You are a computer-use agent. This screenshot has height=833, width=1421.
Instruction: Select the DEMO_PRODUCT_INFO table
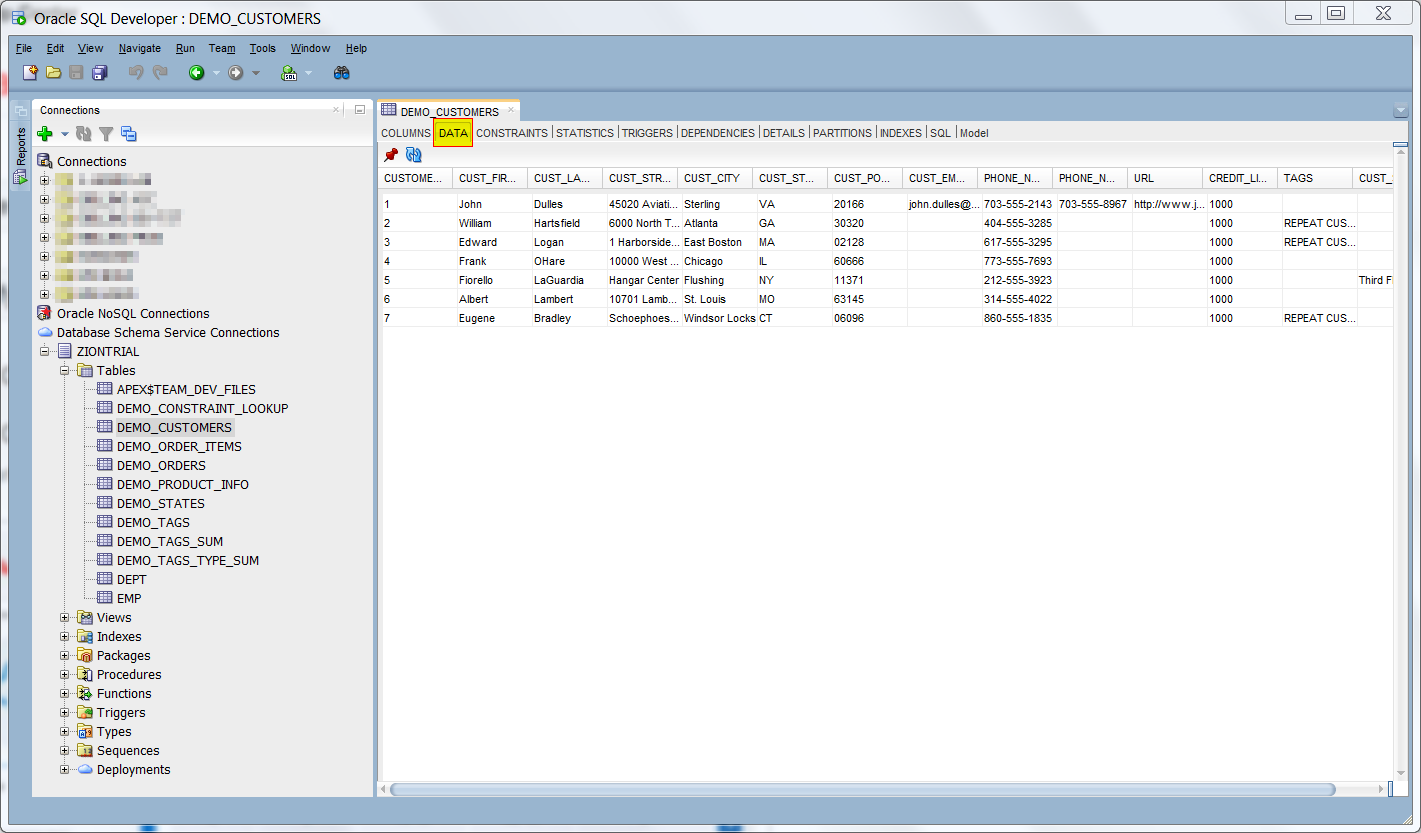point(183,485)
